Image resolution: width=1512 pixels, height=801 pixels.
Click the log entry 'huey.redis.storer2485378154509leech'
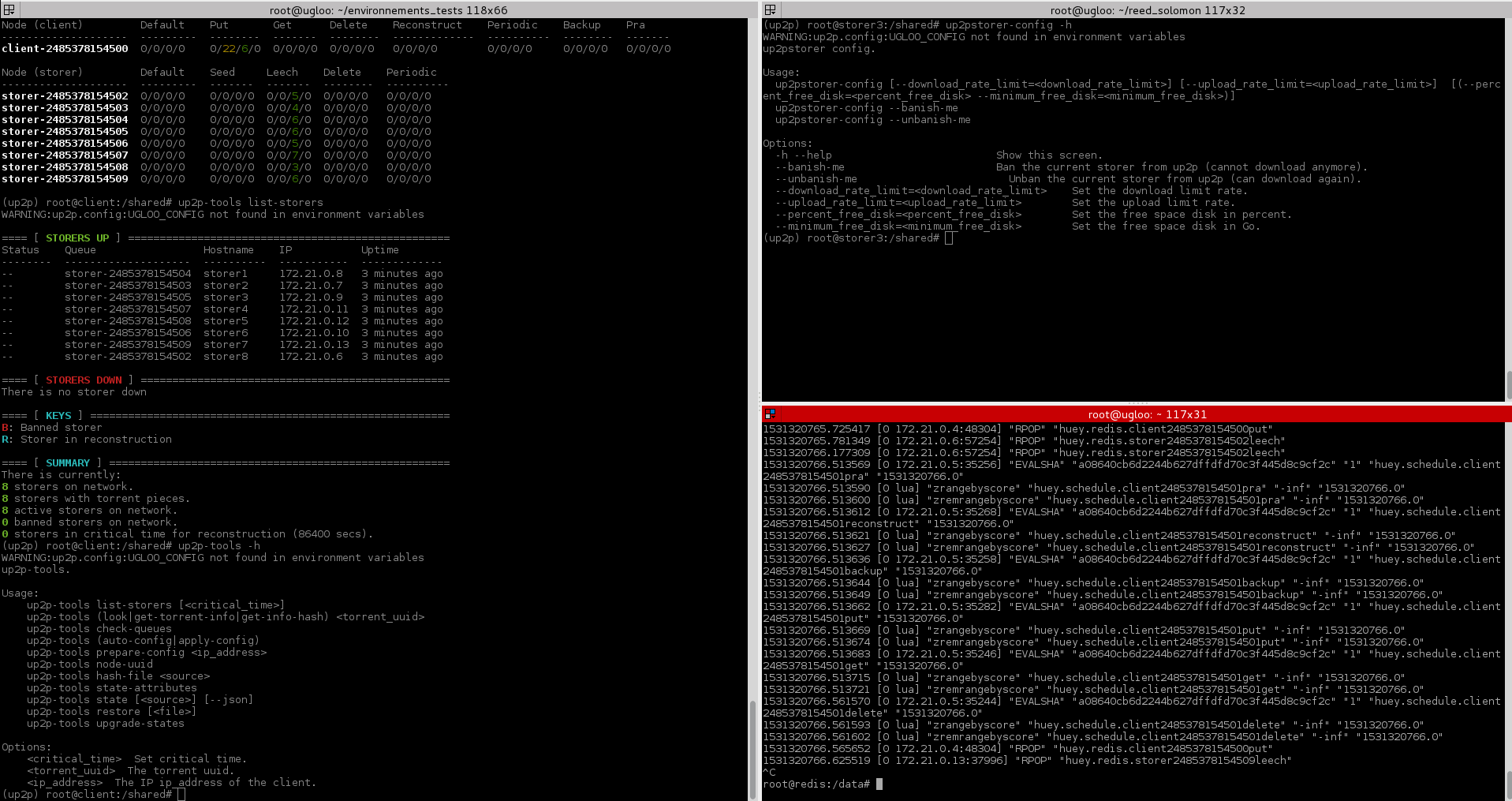click(x=1176, y=760)
